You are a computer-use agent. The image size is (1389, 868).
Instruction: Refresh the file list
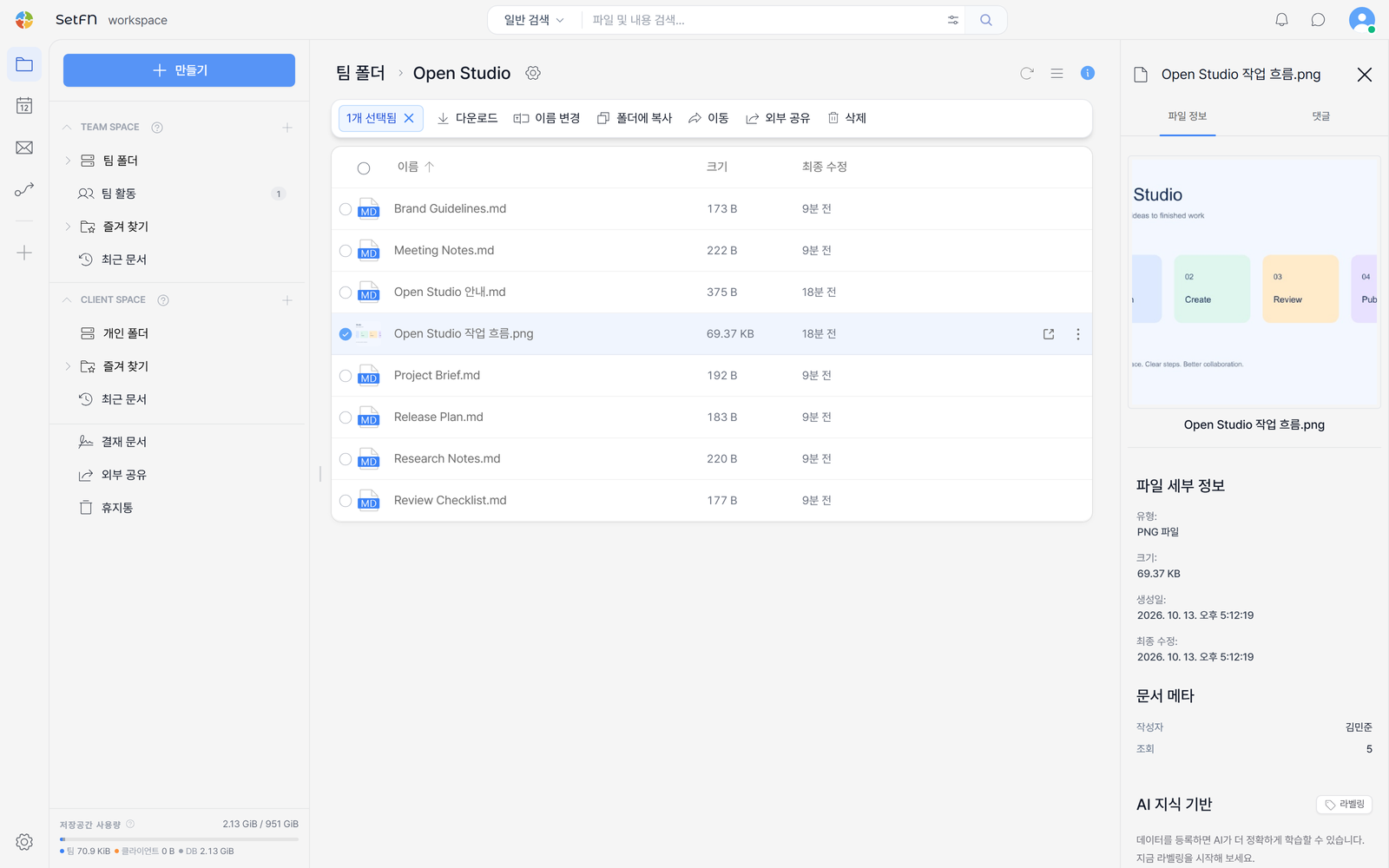(x=1027, y=73)
